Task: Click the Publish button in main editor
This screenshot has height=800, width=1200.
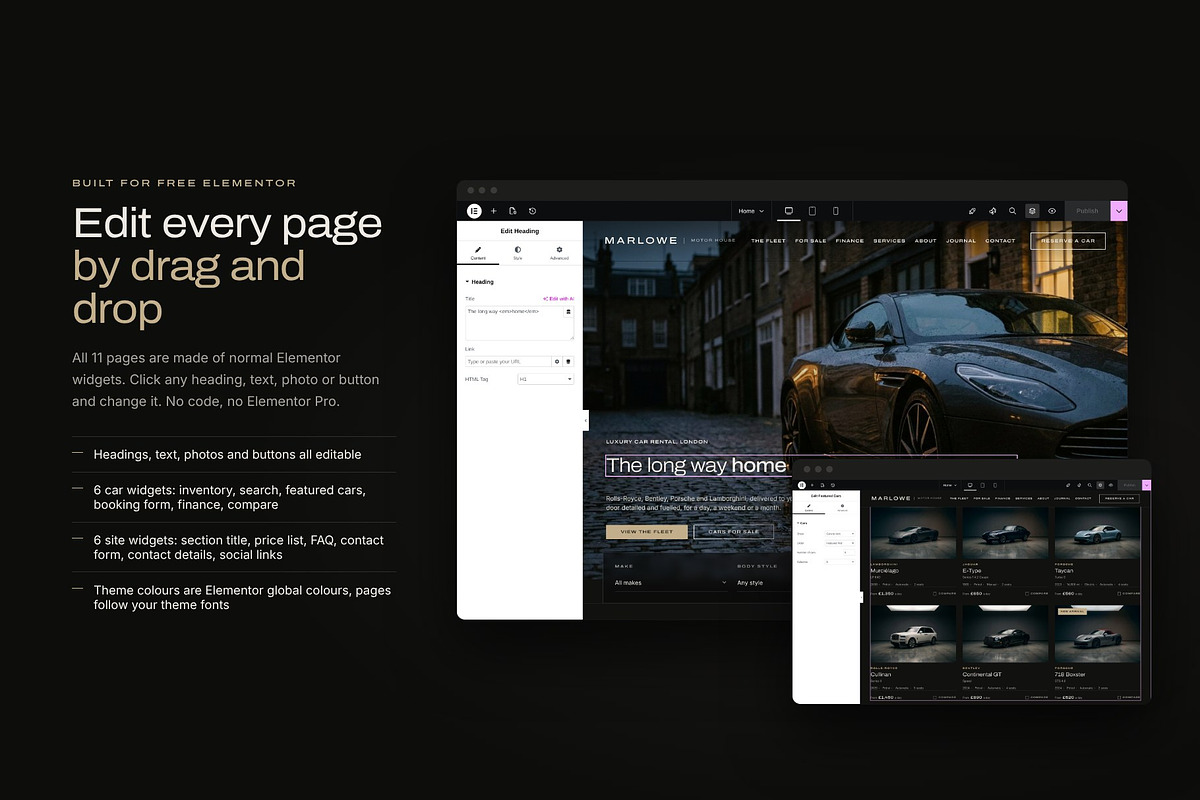Action: (1087, 211)
